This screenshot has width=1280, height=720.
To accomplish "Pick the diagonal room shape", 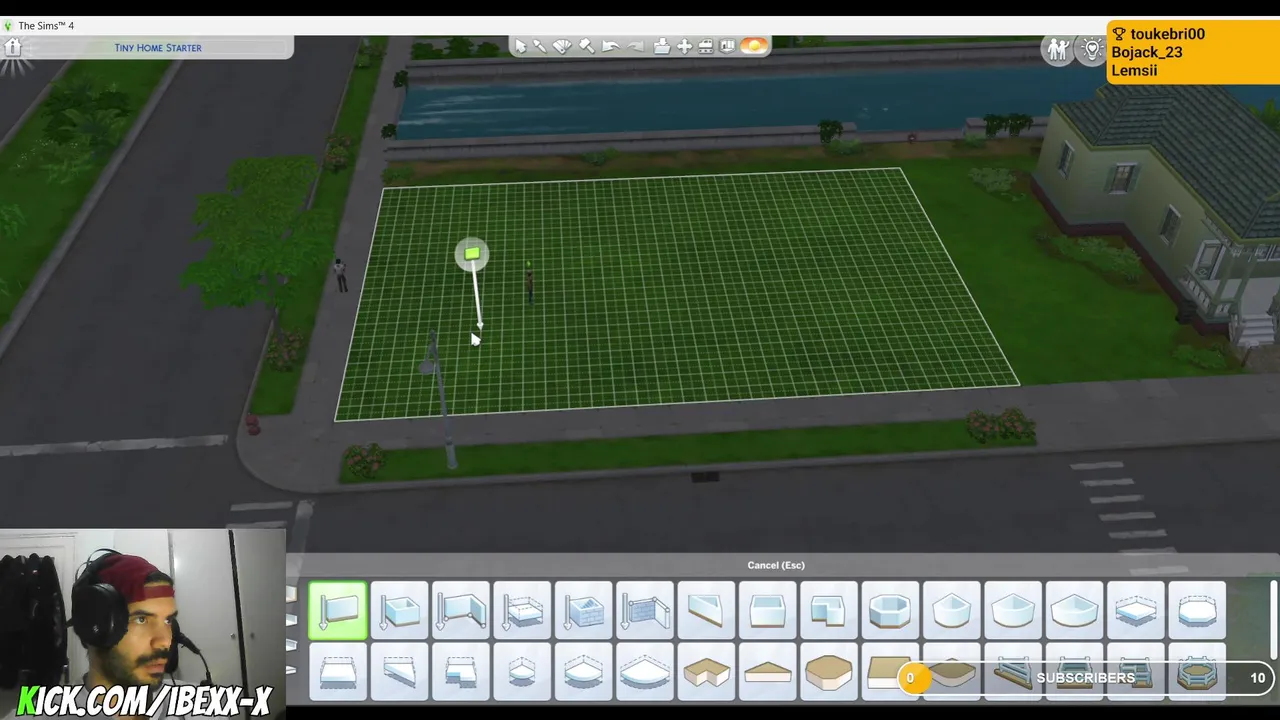I will click(x=706, y=610).
